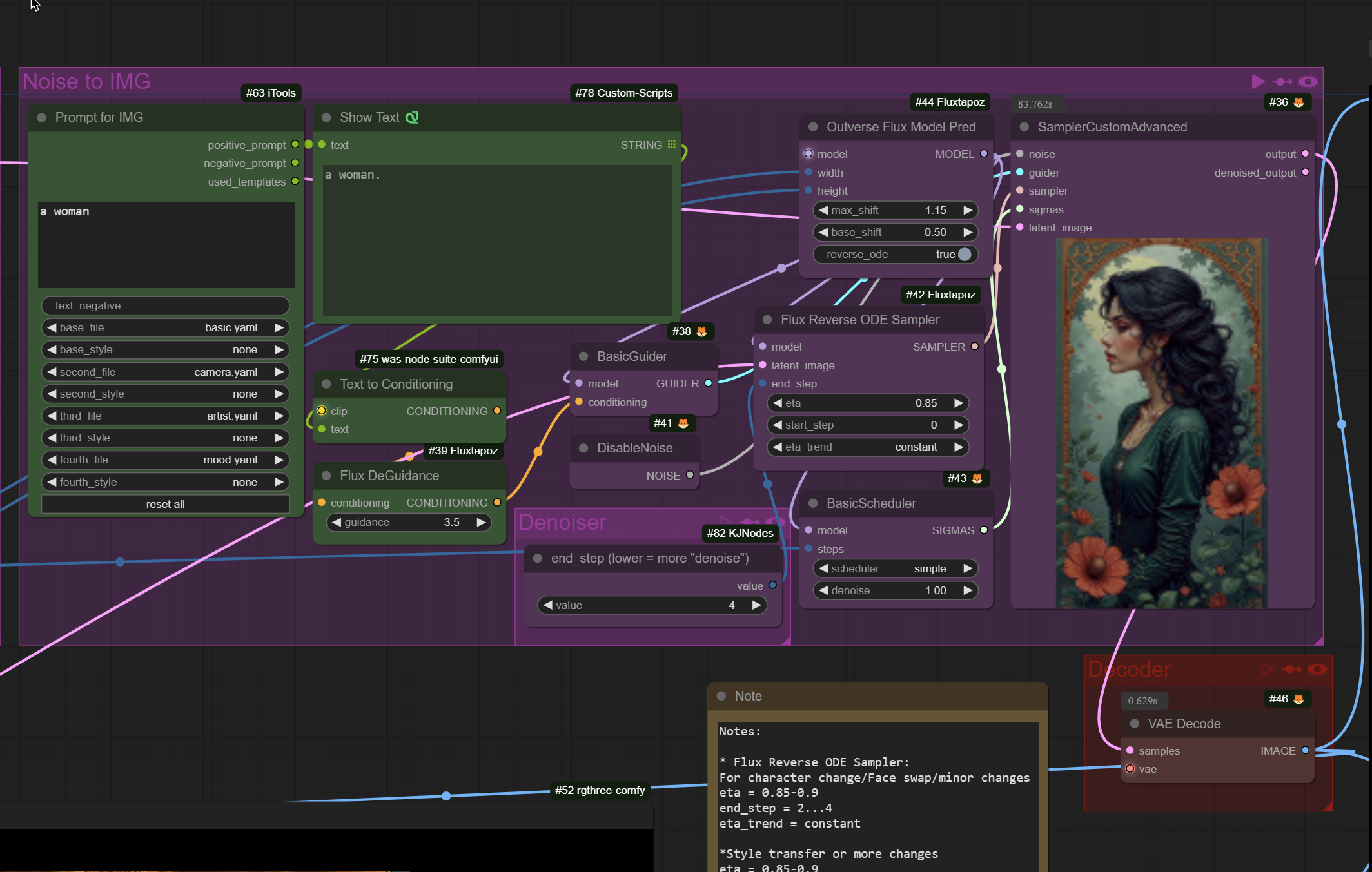Image resolution: width=1372 pixels, height=872 pixels.
Task: Click bypass arrow icon on Noise to IMG group
Action: [x=1282, y=82]
